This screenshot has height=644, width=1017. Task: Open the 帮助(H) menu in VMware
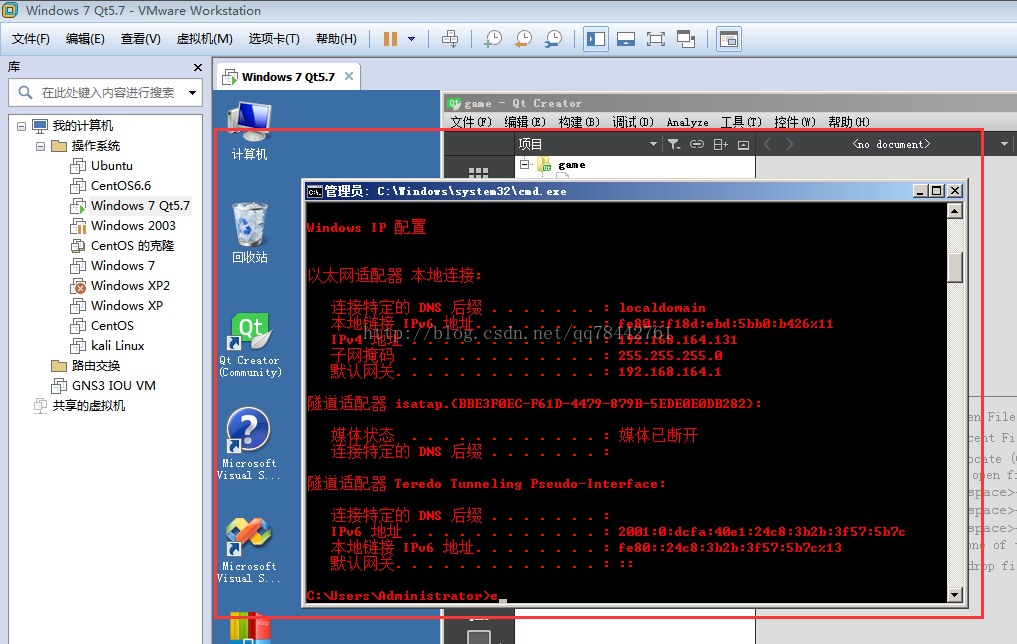tap(336, 39)
